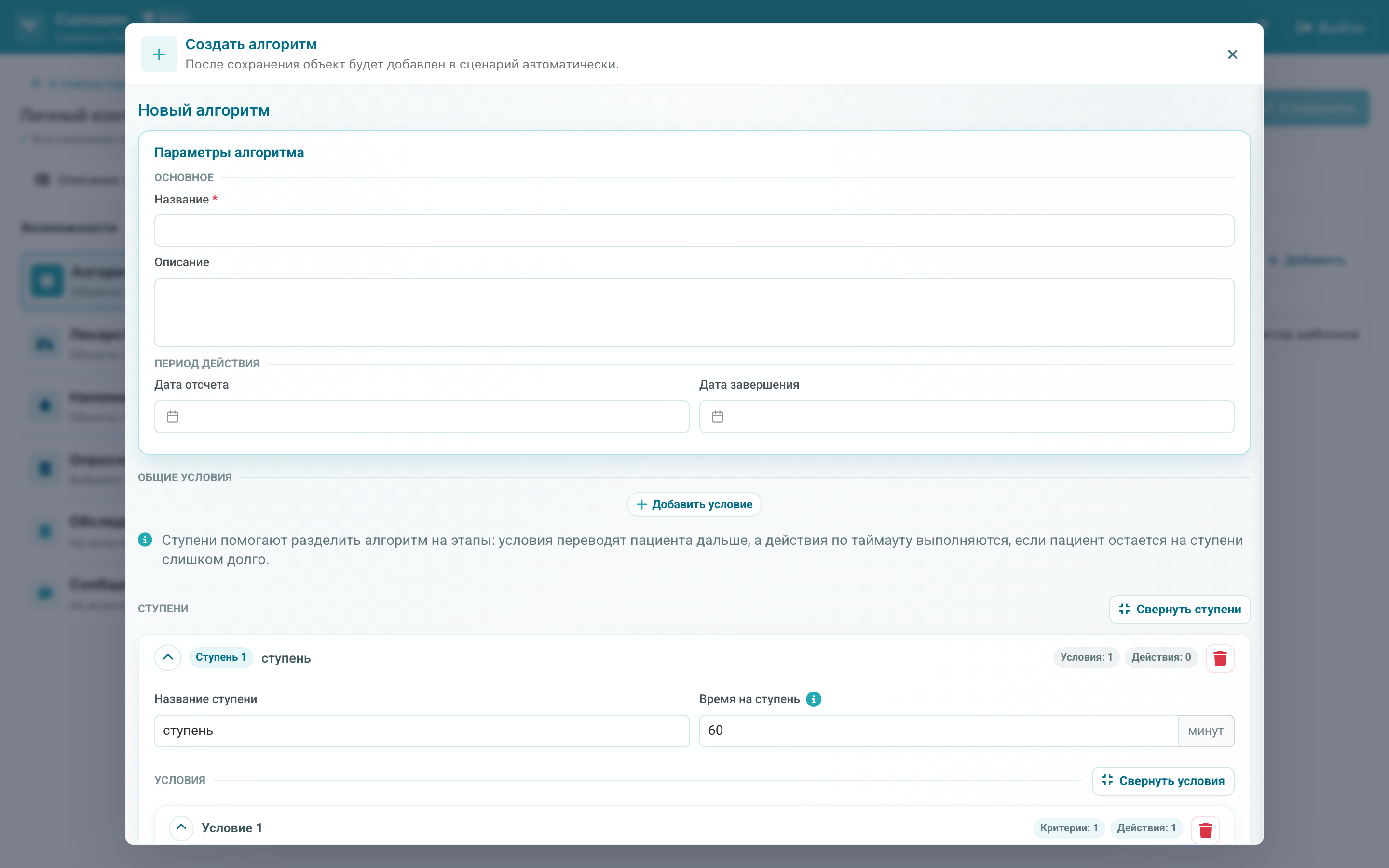Click the УСЛОВИЯ section label inside Ступень 1

tap(179, 781)
